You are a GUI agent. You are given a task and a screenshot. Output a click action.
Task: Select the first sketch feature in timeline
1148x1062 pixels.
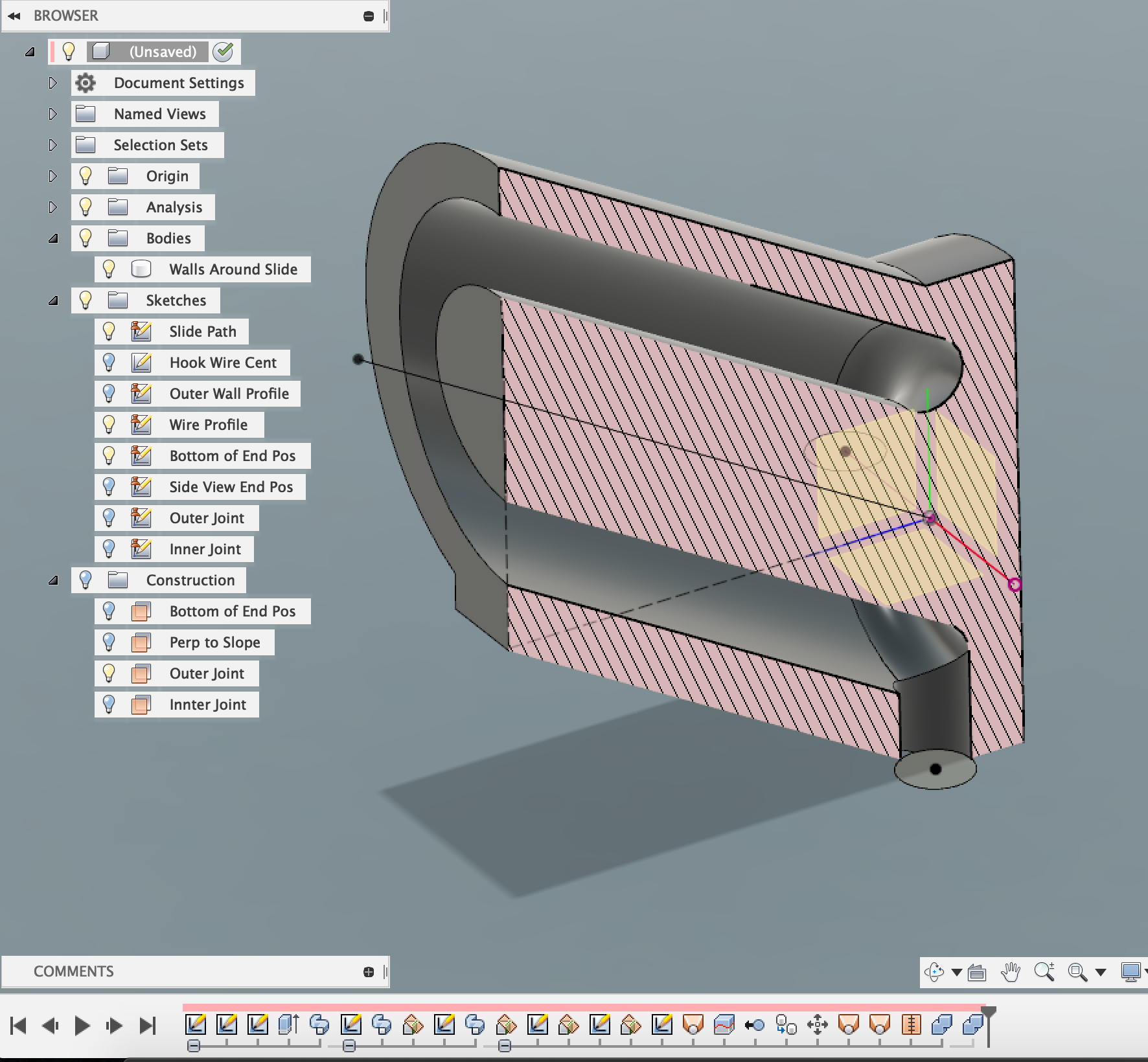coord(196,1025)
